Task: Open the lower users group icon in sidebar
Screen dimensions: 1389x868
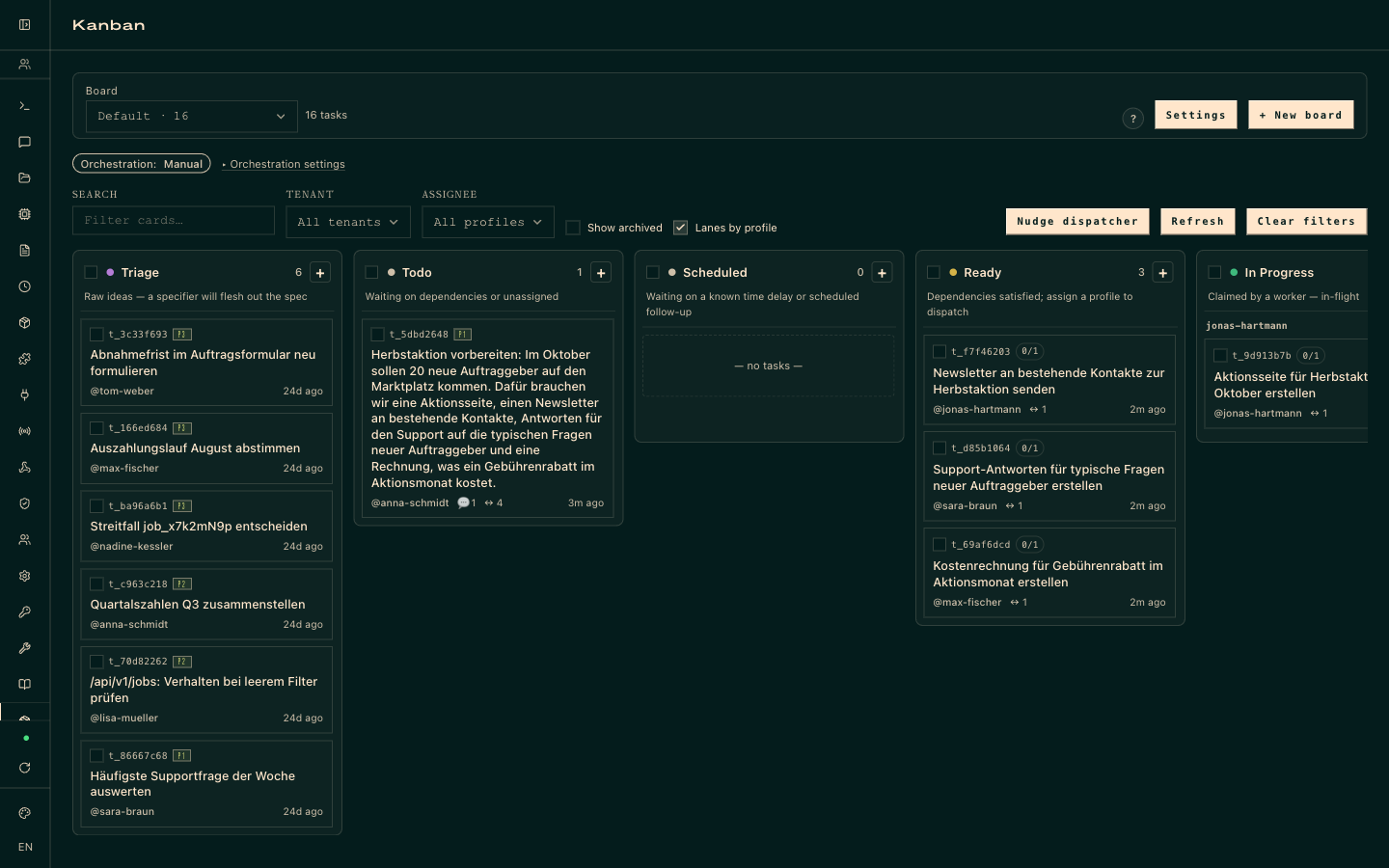Action: [25, 540]
